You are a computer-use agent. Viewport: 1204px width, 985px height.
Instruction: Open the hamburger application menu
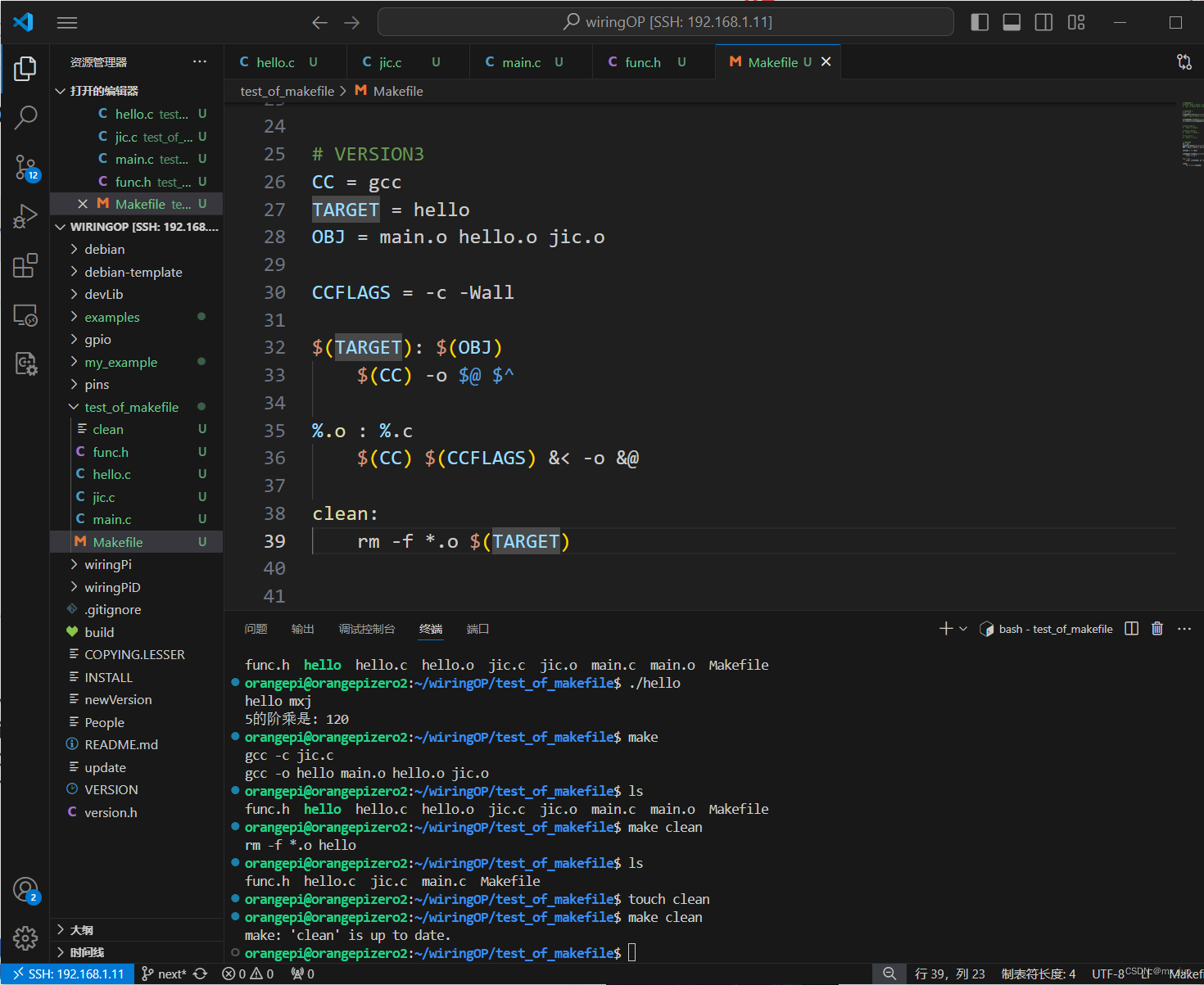click(67, 22)
